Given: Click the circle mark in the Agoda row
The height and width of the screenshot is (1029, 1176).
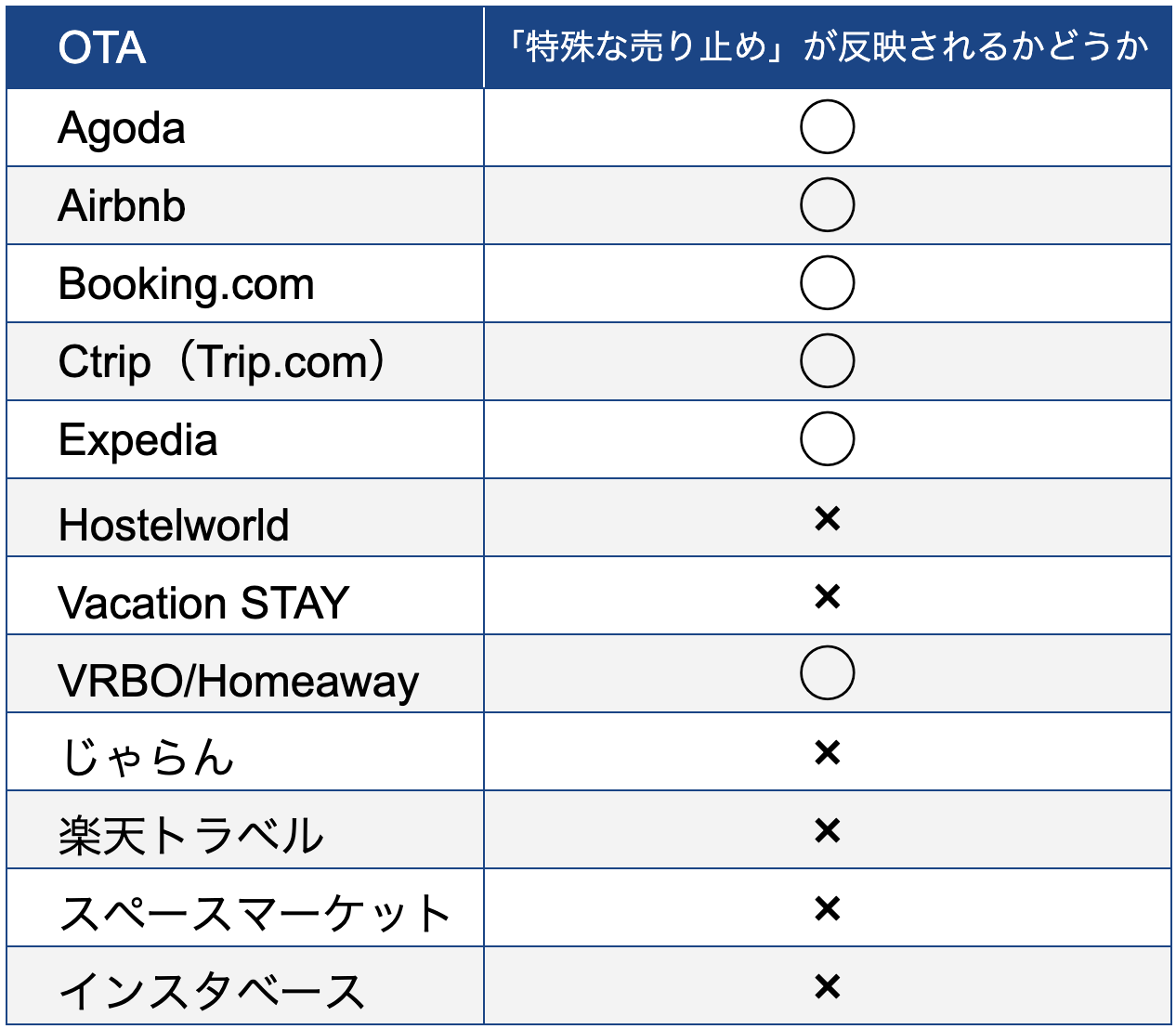Looking at the screenshot, I should click(827, 127).
